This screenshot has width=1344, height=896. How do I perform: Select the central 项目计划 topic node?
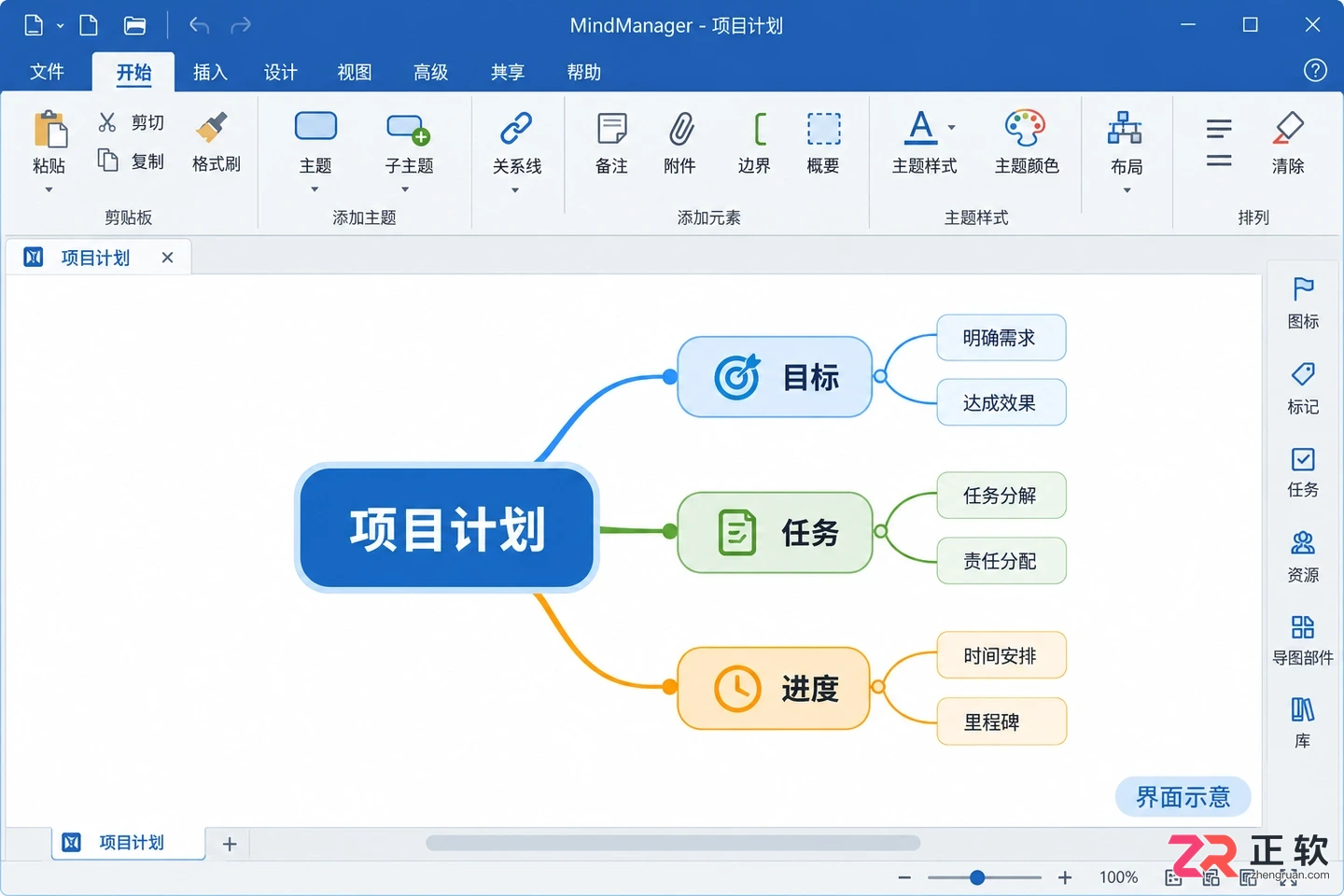tap(447, 528)
